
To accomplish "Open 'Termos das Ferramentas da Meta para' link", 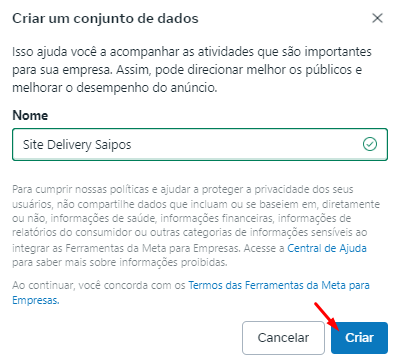I will click(279, 285).
